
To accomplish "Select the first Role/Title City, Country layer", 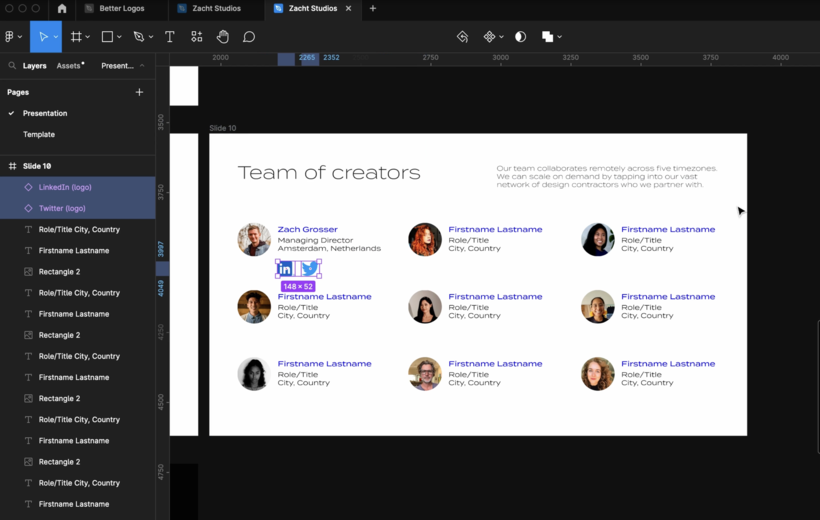I will click(x=77, y=229).
